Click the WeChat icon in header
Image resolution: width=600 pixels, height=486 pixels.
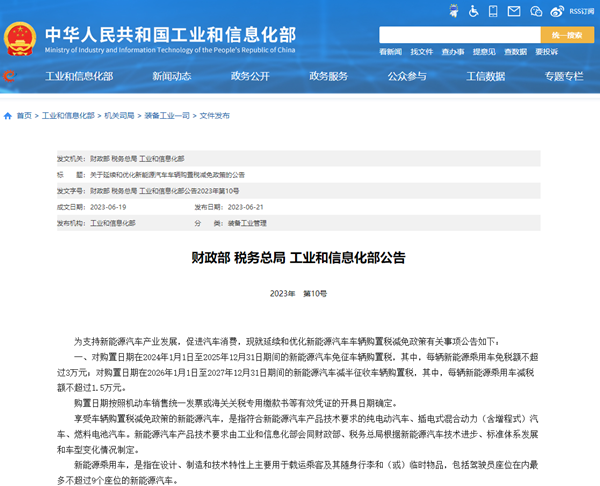(536, 11)
